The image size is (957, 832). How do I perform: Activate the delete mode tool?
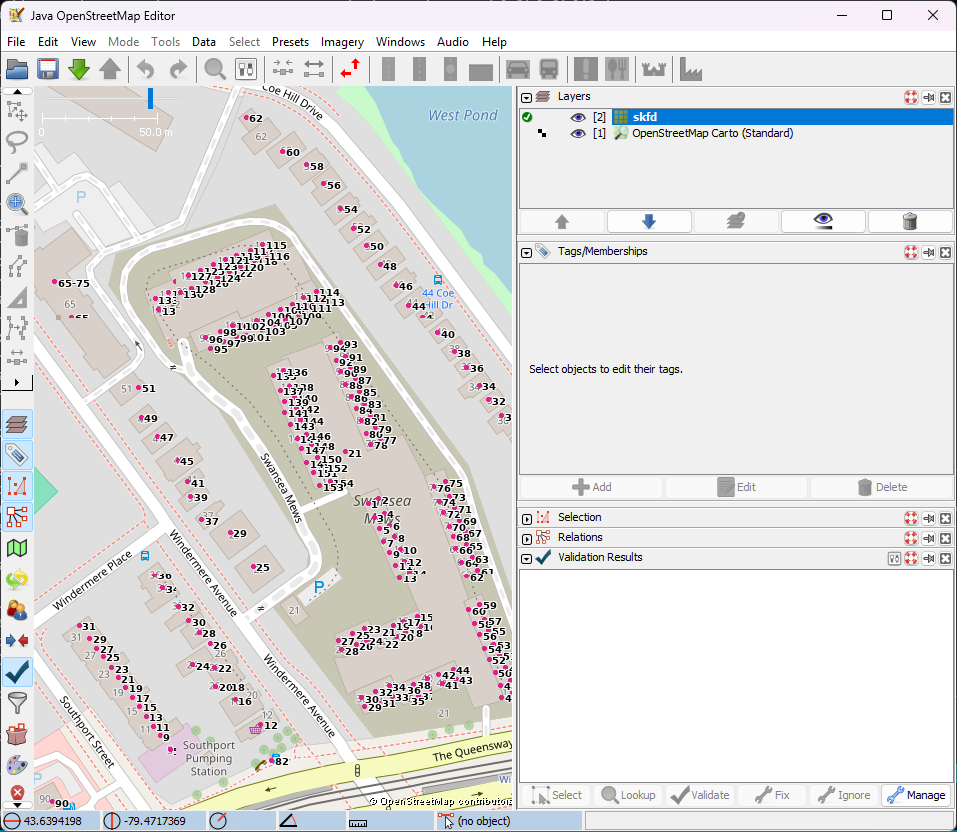tap(17, 235)
